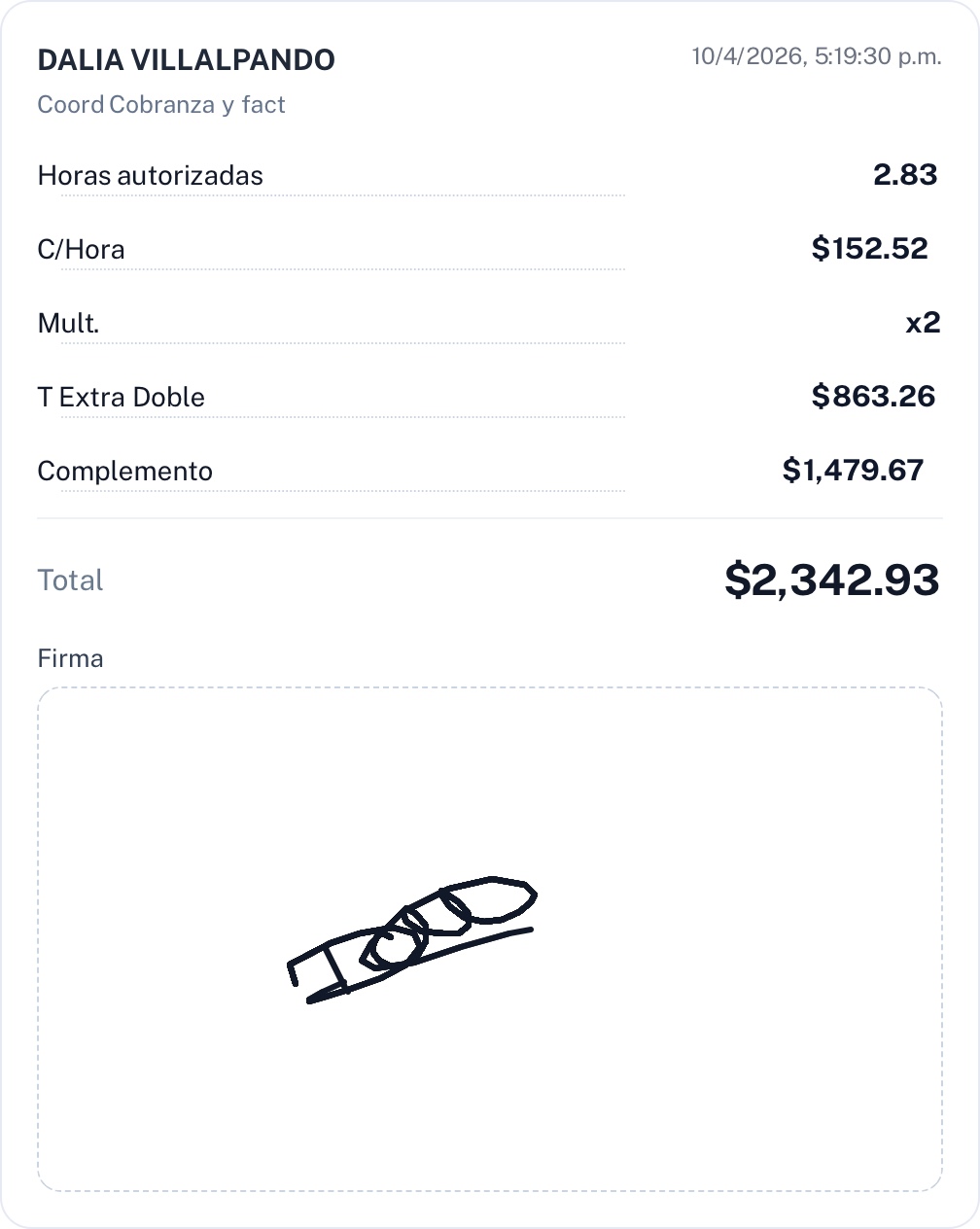Click the DALIA VILLALPANDO employee name
Image resolution: width=980 pixels, height=1229 pixels.
coord(186,60)
